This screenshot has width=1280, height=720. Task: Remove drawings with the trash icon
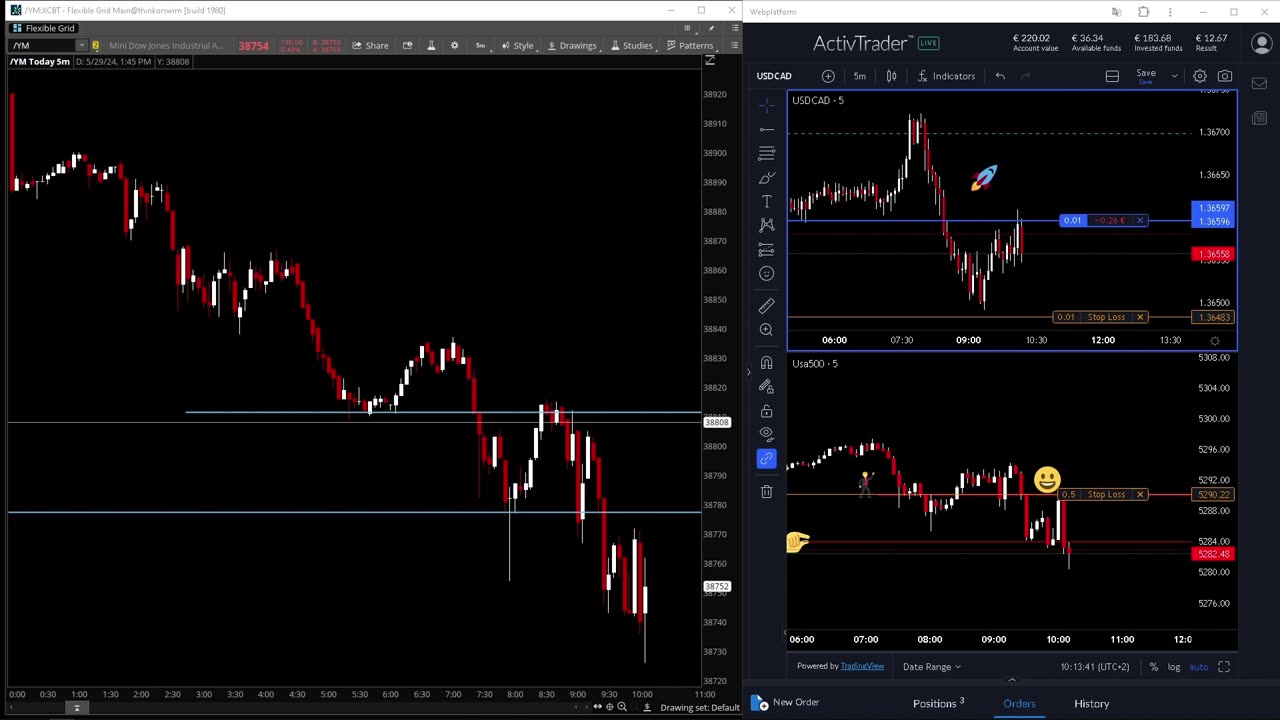[766, 491]
